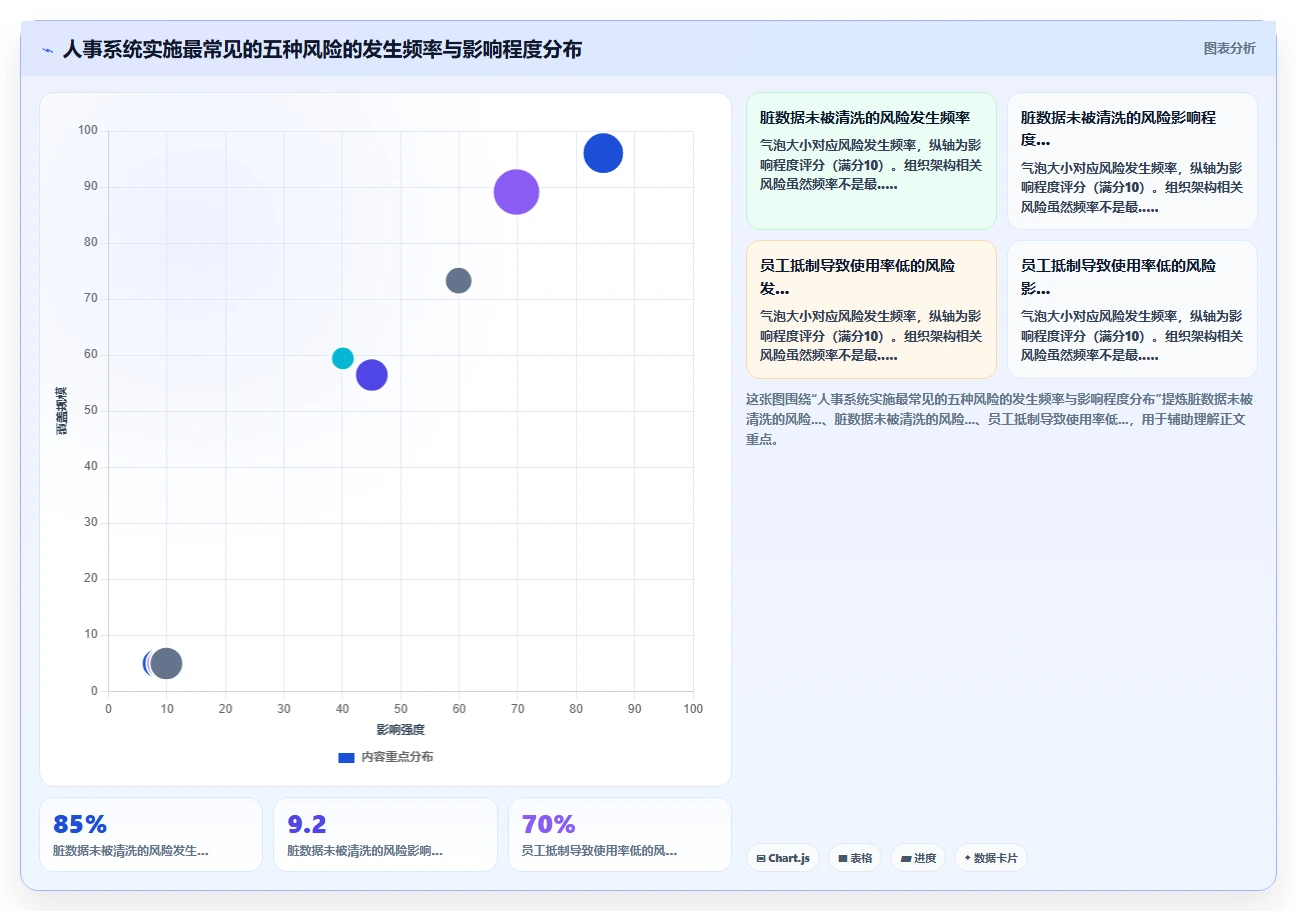Click the 数据卡片 tag
Image resolution: width=1297 pixels, height=911 pixels.
coord(991,858)
